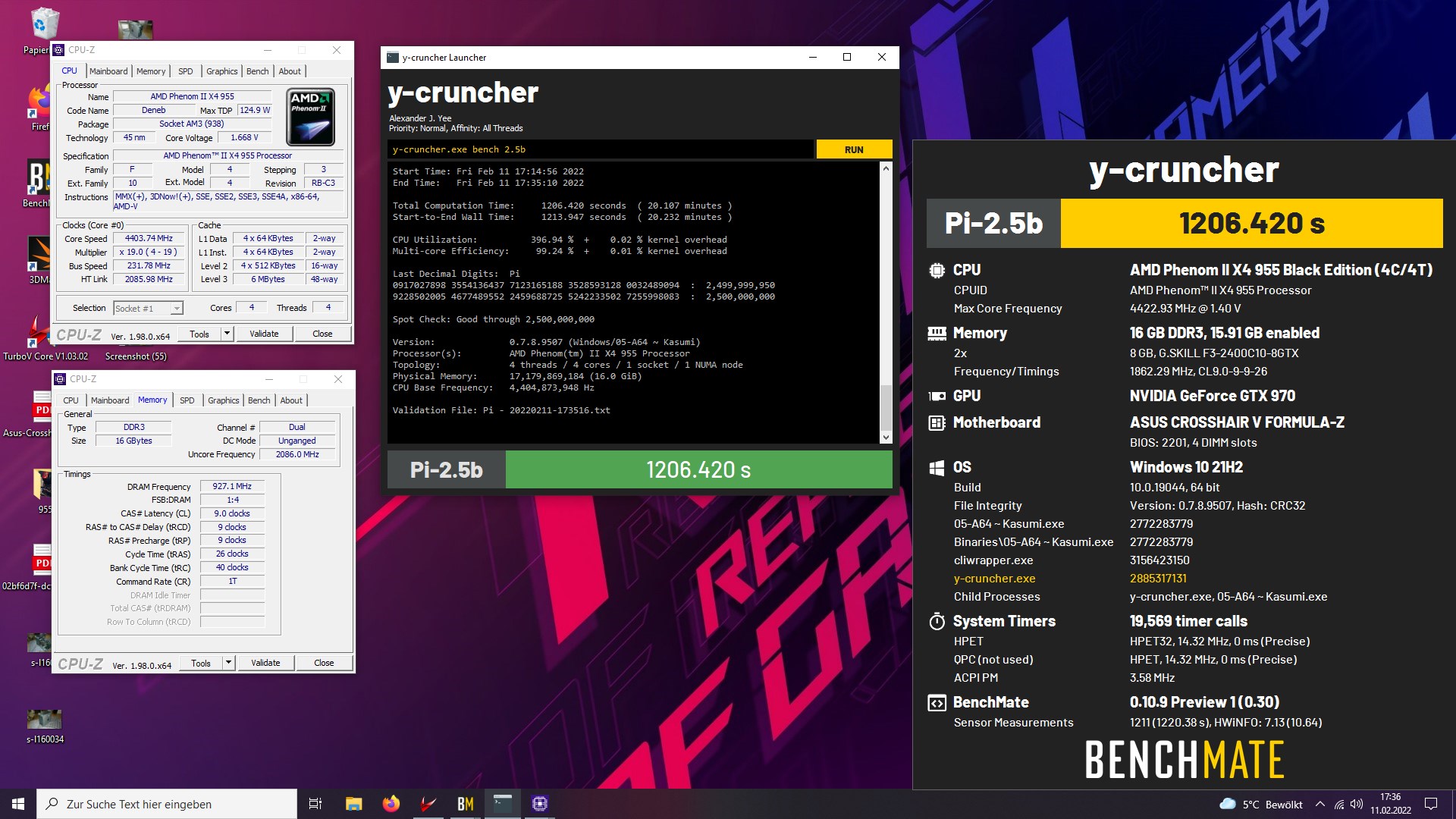Click the y-cruncher Launcher title bar icon
1456x819 pixels.
393,58
